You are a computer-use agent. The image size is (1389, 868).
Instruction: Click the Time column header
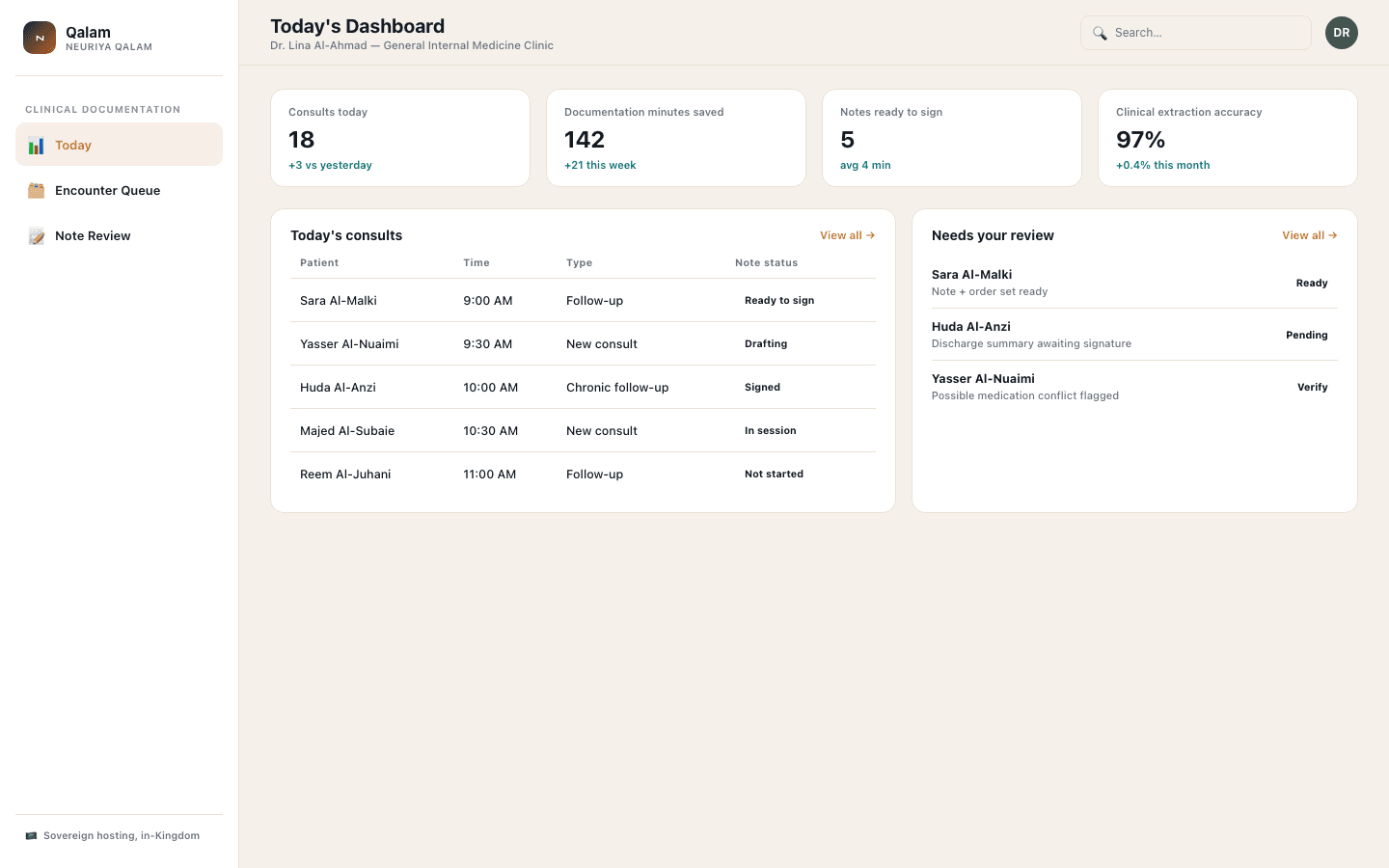477,263
